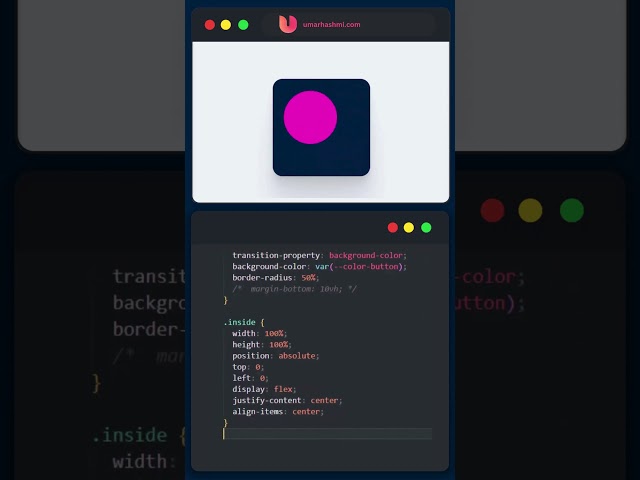Open the umarhashmi.com address text

[x=331, y=24]
